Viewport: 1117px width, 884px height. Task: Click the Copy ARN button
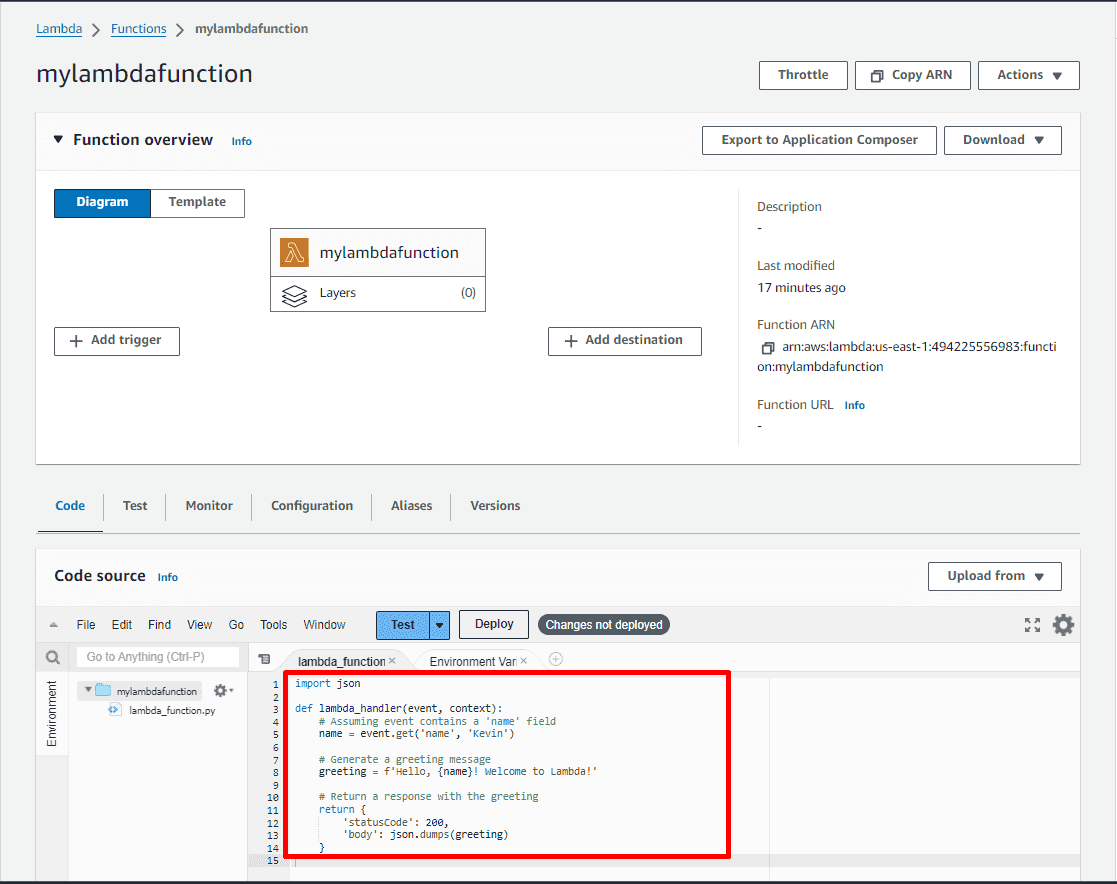[913, 75]
